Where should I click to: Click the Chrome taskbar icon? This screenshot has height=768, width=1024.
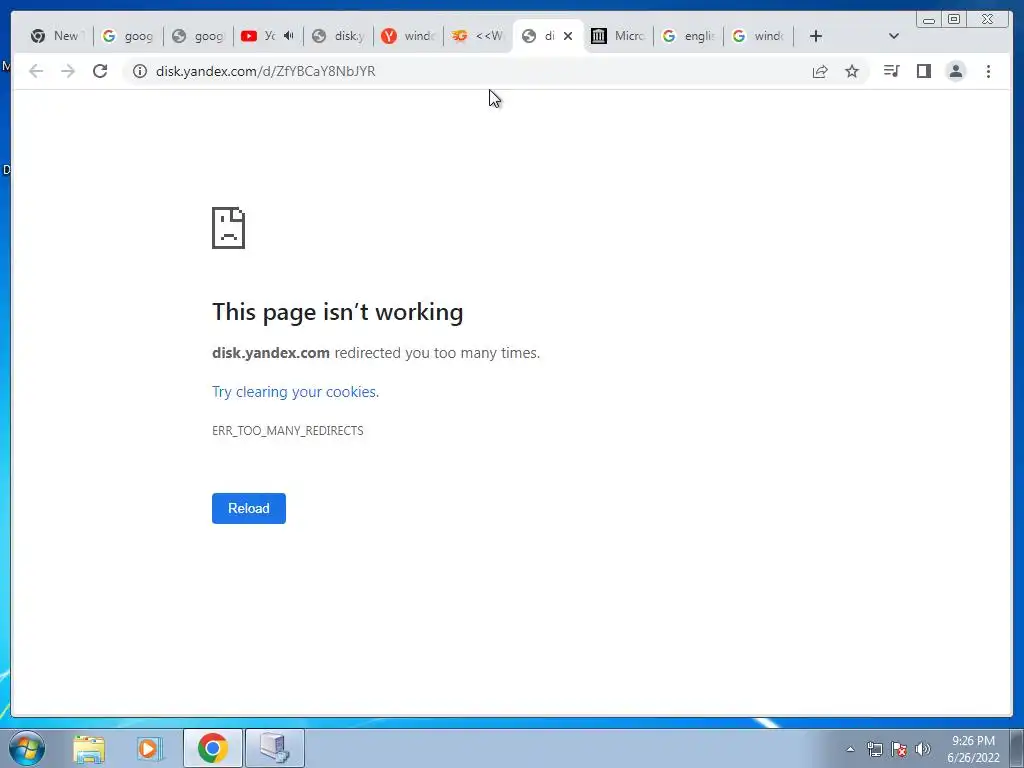tap(213, 748)
